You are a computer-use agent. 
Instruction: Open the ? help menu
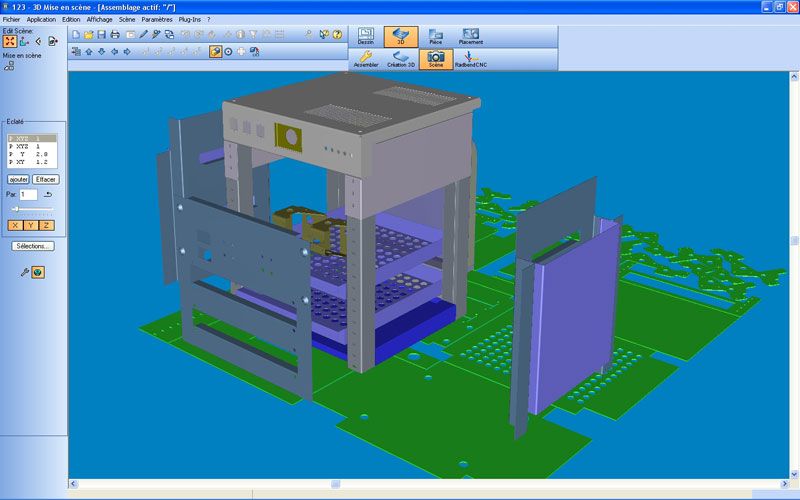point(208,19)
